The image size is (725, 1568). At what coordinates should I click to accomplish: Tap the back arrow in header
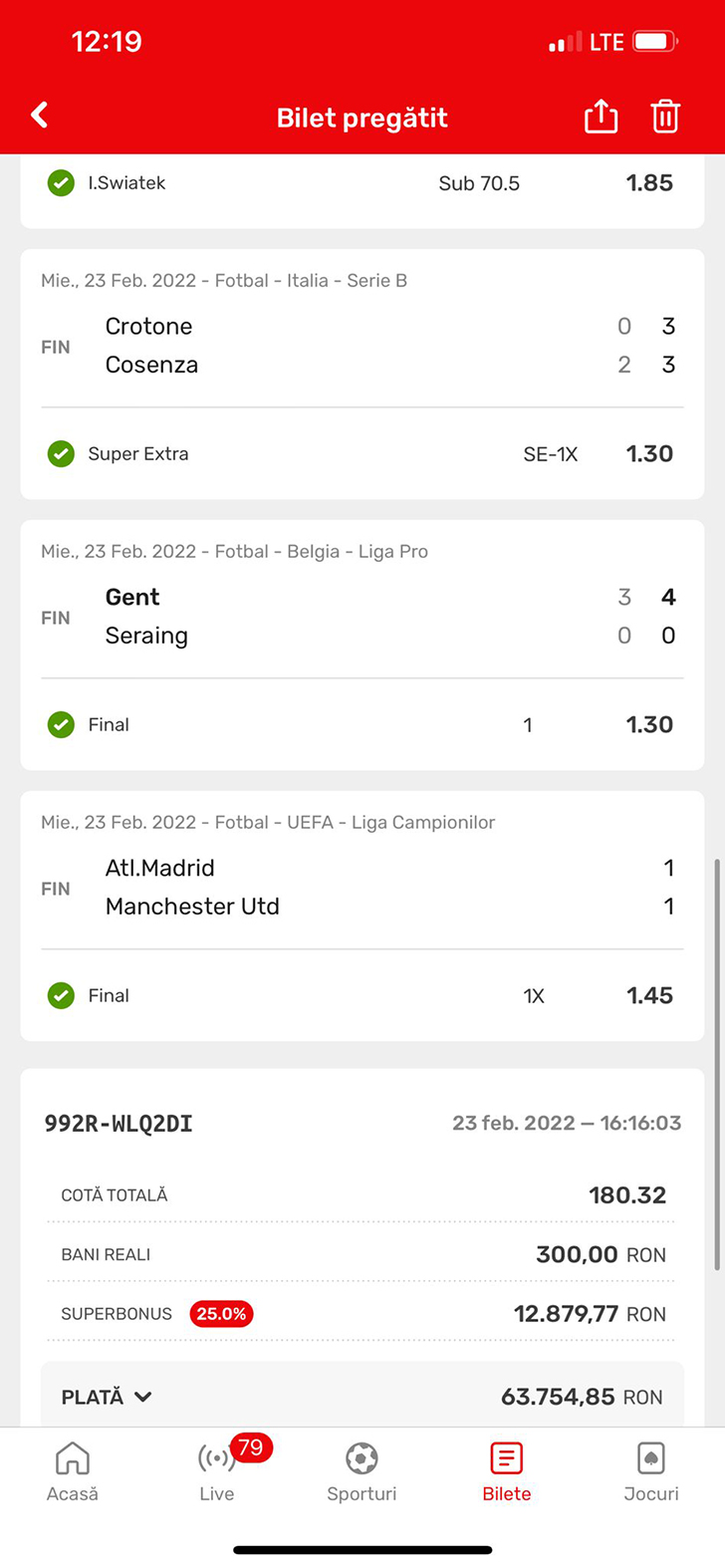click(40, 116)
